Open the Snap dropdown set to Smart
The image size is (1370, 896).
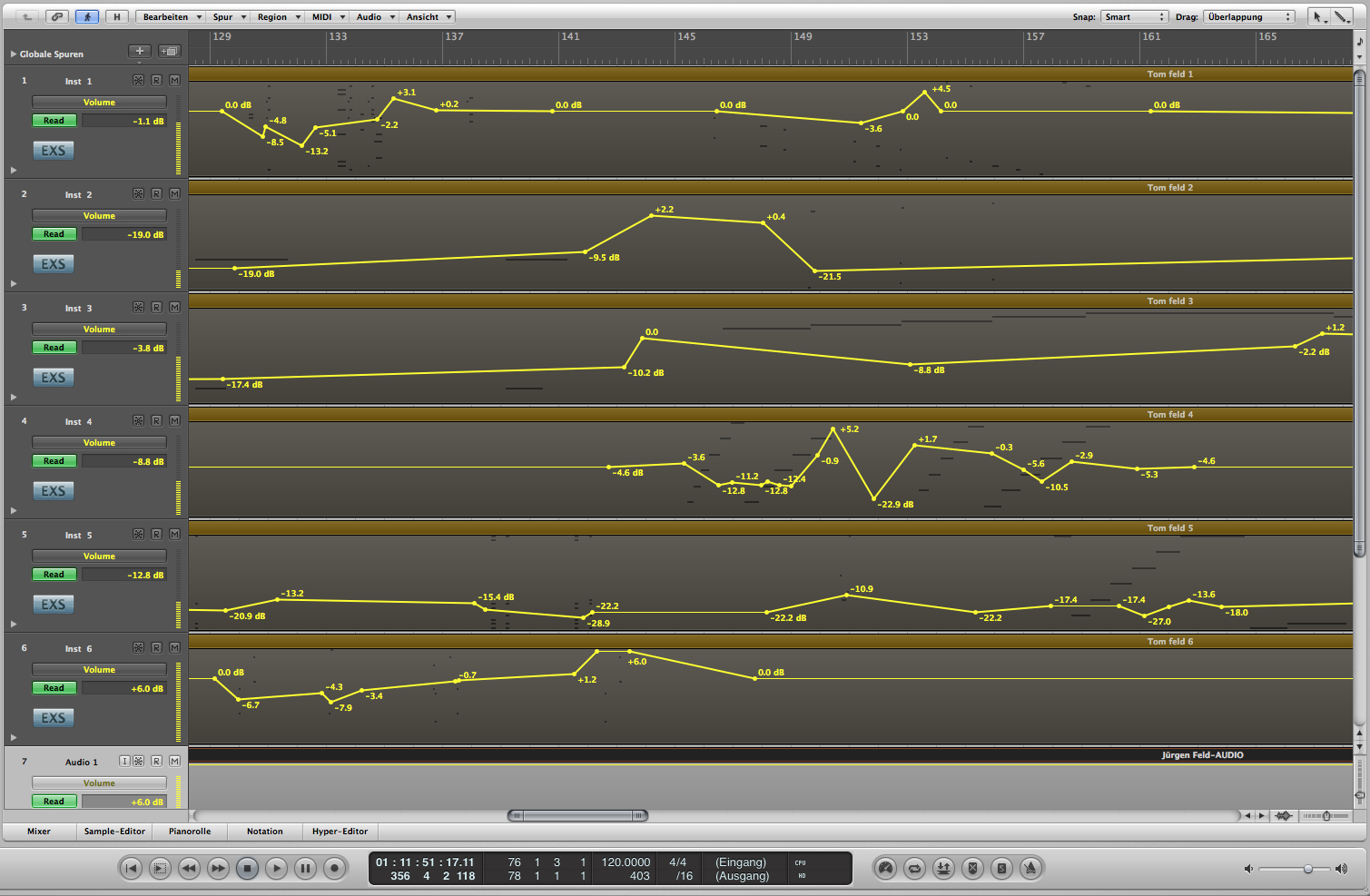tap(1134, 16)
